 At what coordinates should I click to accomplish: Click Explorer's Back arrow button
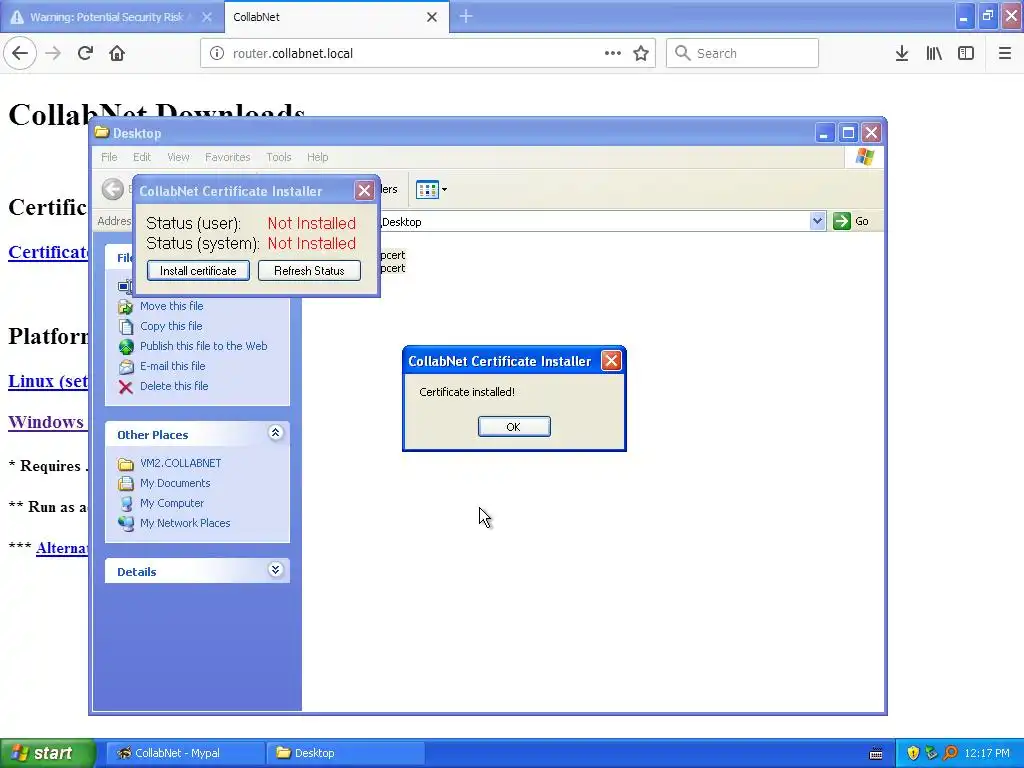pos(112,189)
